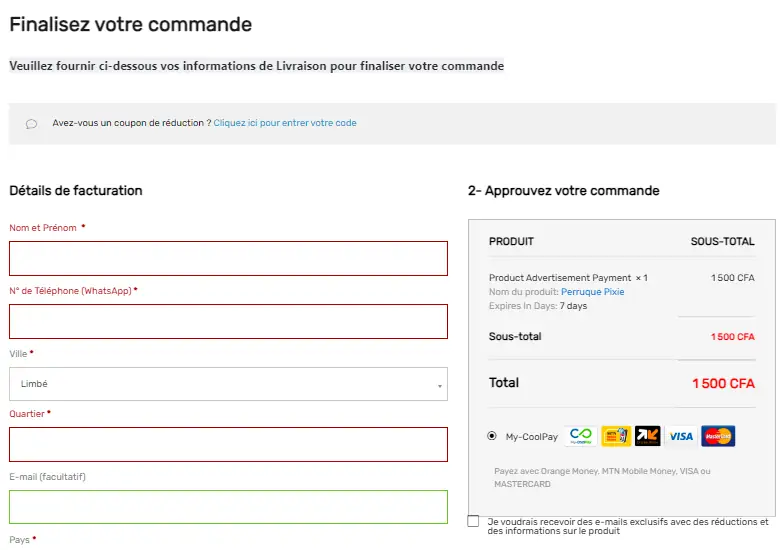This screenshot has height=550, width=783.
Task: Select the E-mail facultatif input field
Action: point(228,507)
